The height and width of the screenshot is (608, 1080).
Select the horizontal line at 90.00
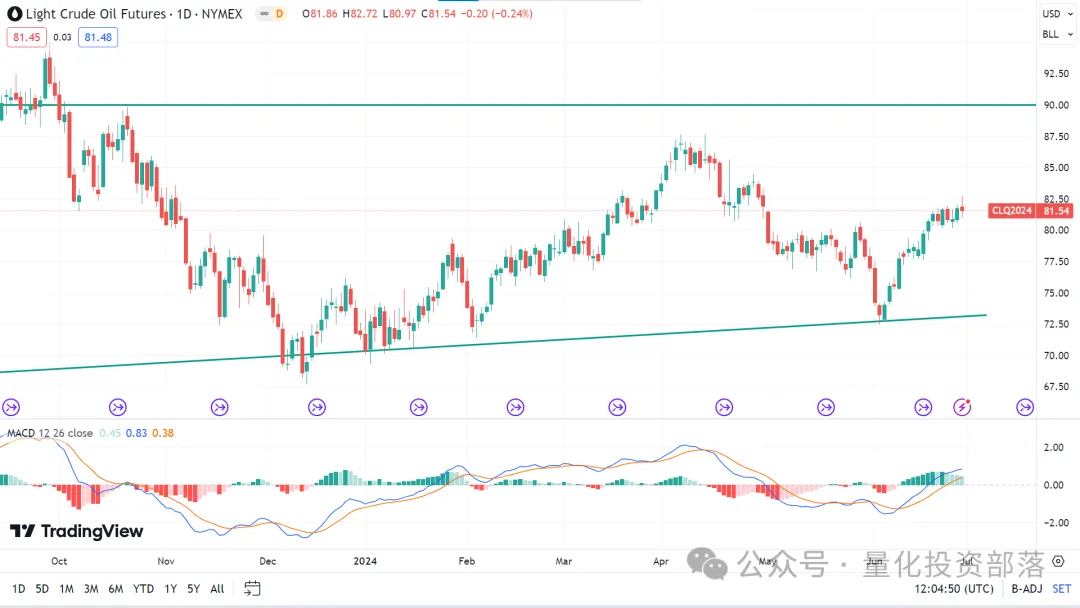(x=517, y=105)
